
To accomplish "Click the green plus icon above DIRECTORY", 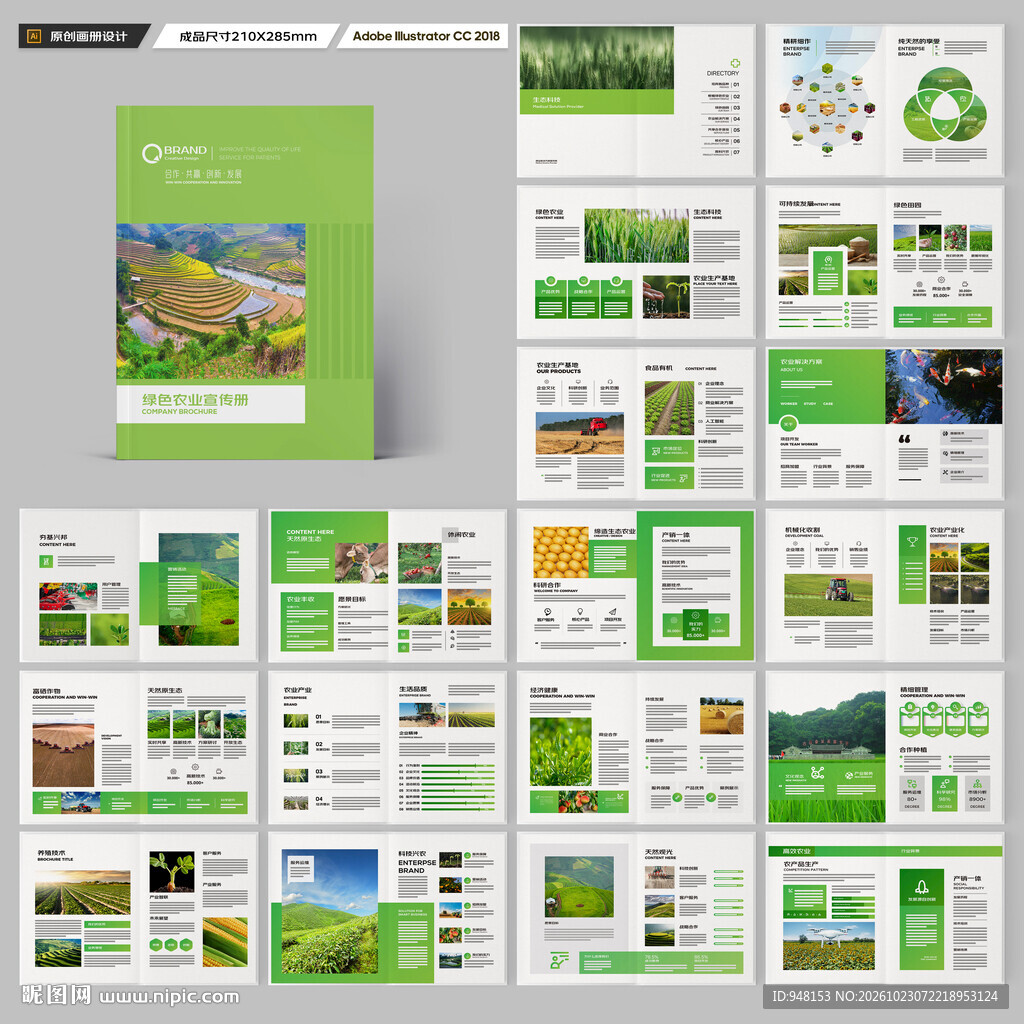I will [x=735, y=63].
